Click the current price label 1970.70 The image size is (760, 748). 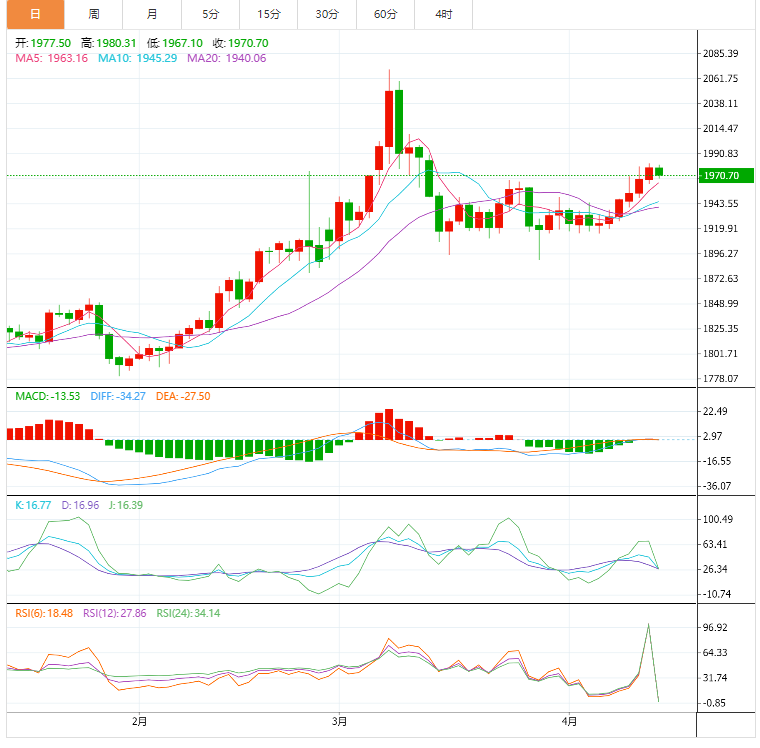[x=726, y=175]
